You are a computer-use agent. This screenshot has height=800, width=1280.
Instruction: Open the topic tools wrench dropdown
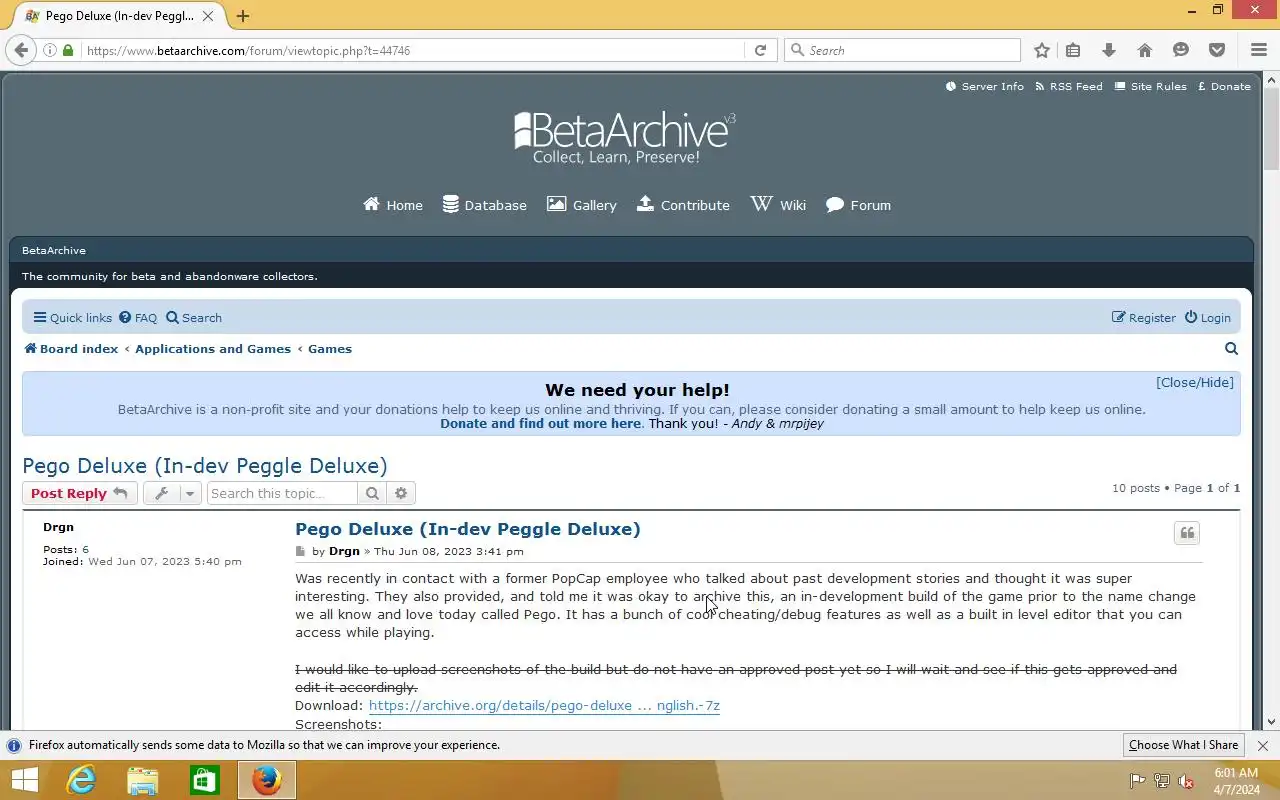(172, 493)
